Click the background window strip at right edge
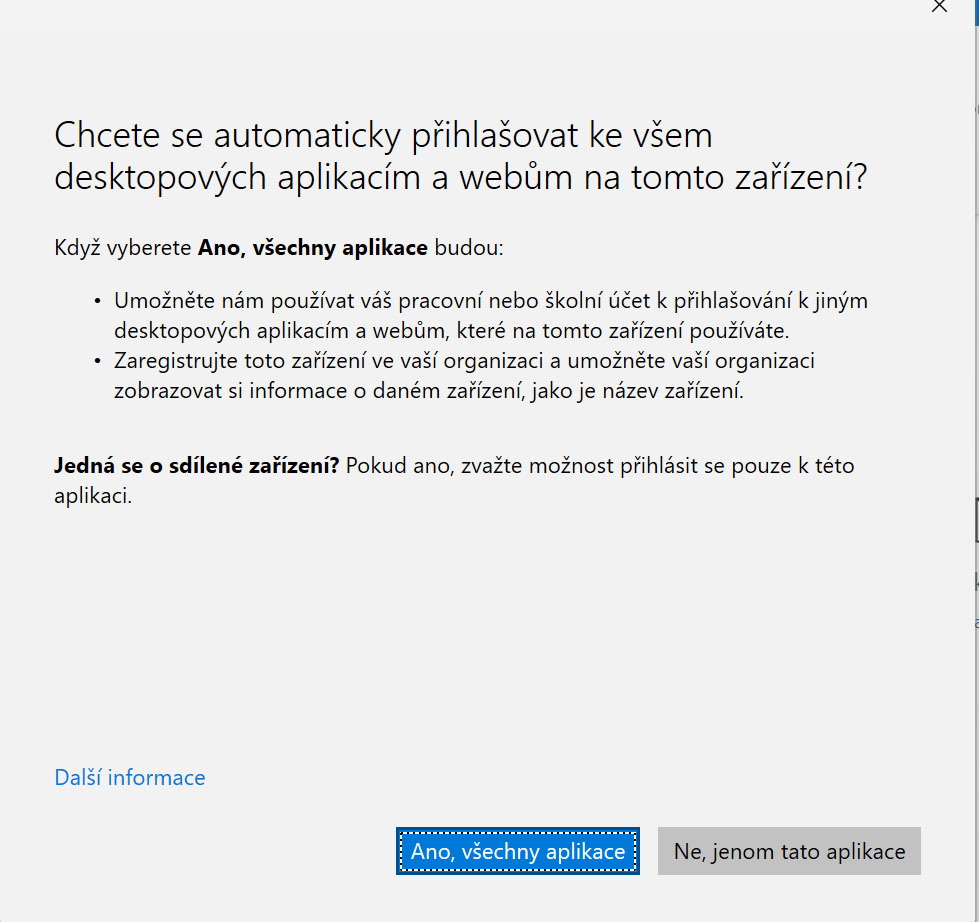Screen dimensions: 979x922 [975, 400]
